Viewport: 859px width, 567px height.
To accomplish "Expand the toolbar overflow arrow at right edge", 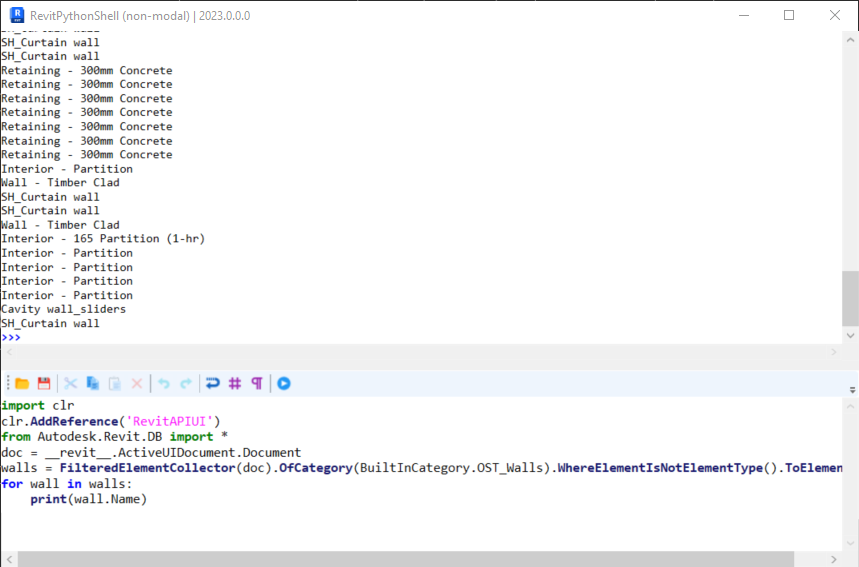I will (x=852, y=390).
